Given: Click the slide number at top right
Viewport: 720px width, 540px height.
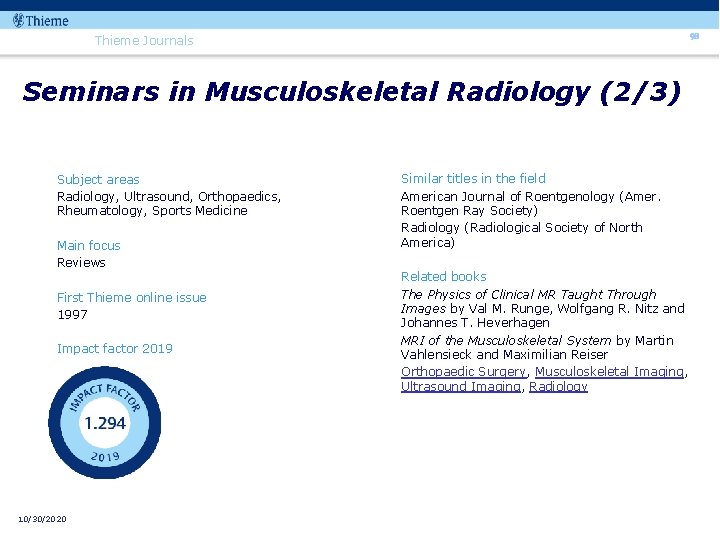Looking at the screenshot, I should [x=694, y=36].
